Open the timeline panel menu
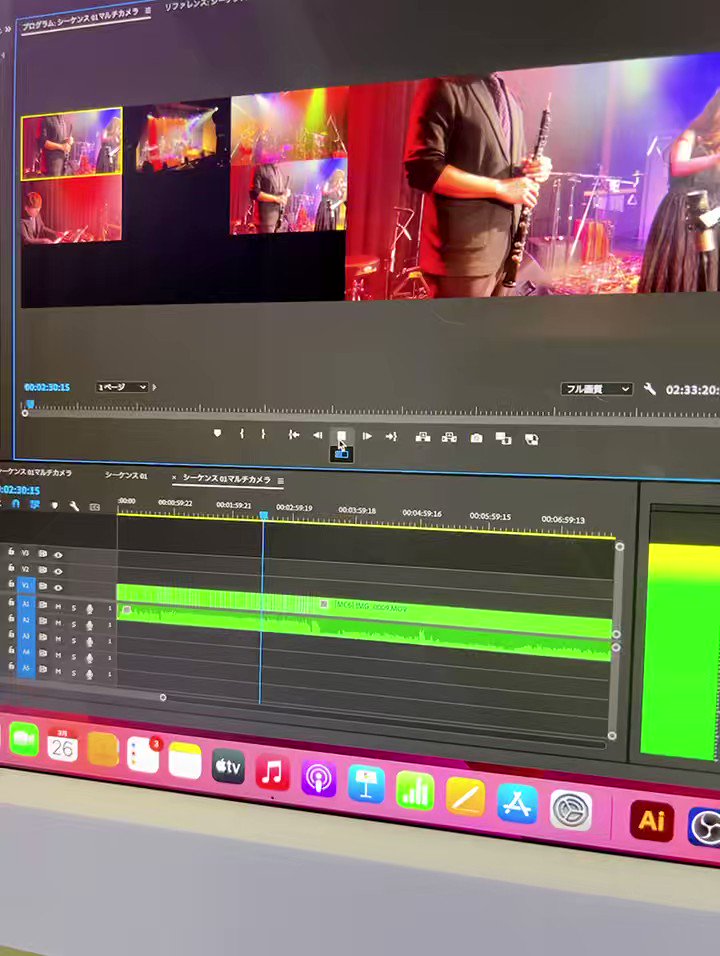The width and height of the screenshot is (720, 956). [280, 481]
